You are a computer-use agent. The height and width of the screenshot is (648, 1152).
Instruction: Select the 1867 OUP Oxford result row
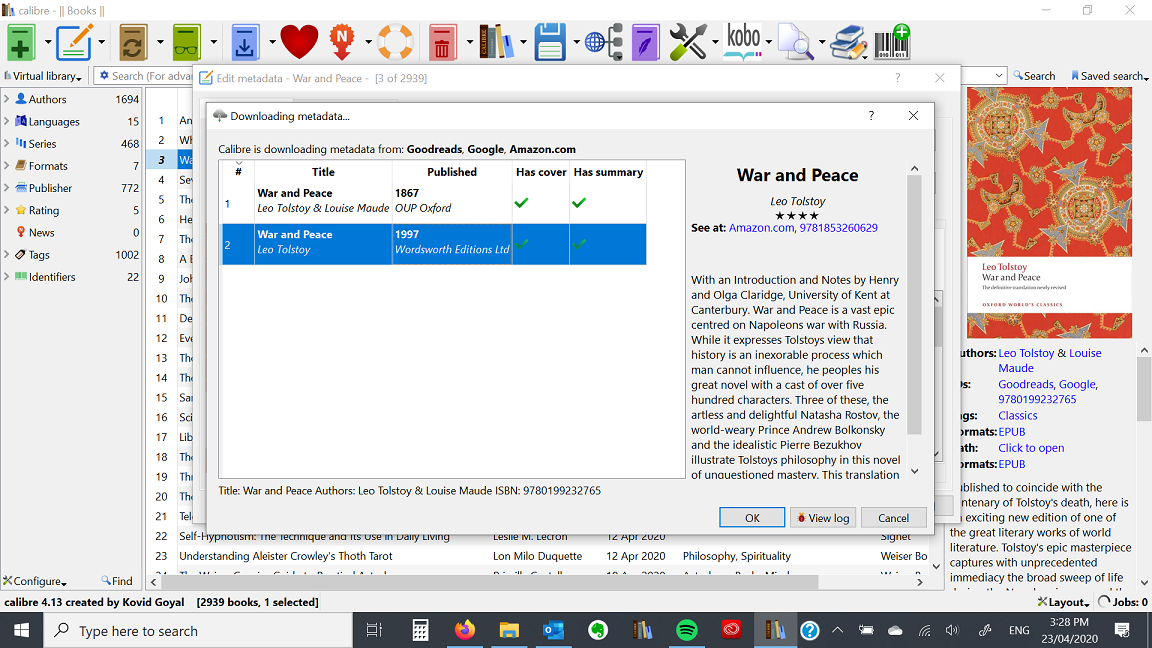pyautogui.click(x=433, y=203)
